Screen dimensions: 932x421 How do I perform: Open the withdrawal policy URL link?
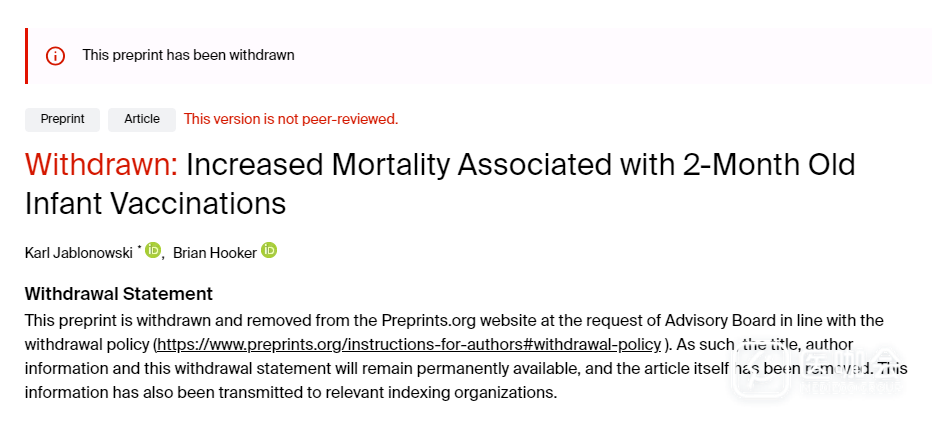click(410, 344)
